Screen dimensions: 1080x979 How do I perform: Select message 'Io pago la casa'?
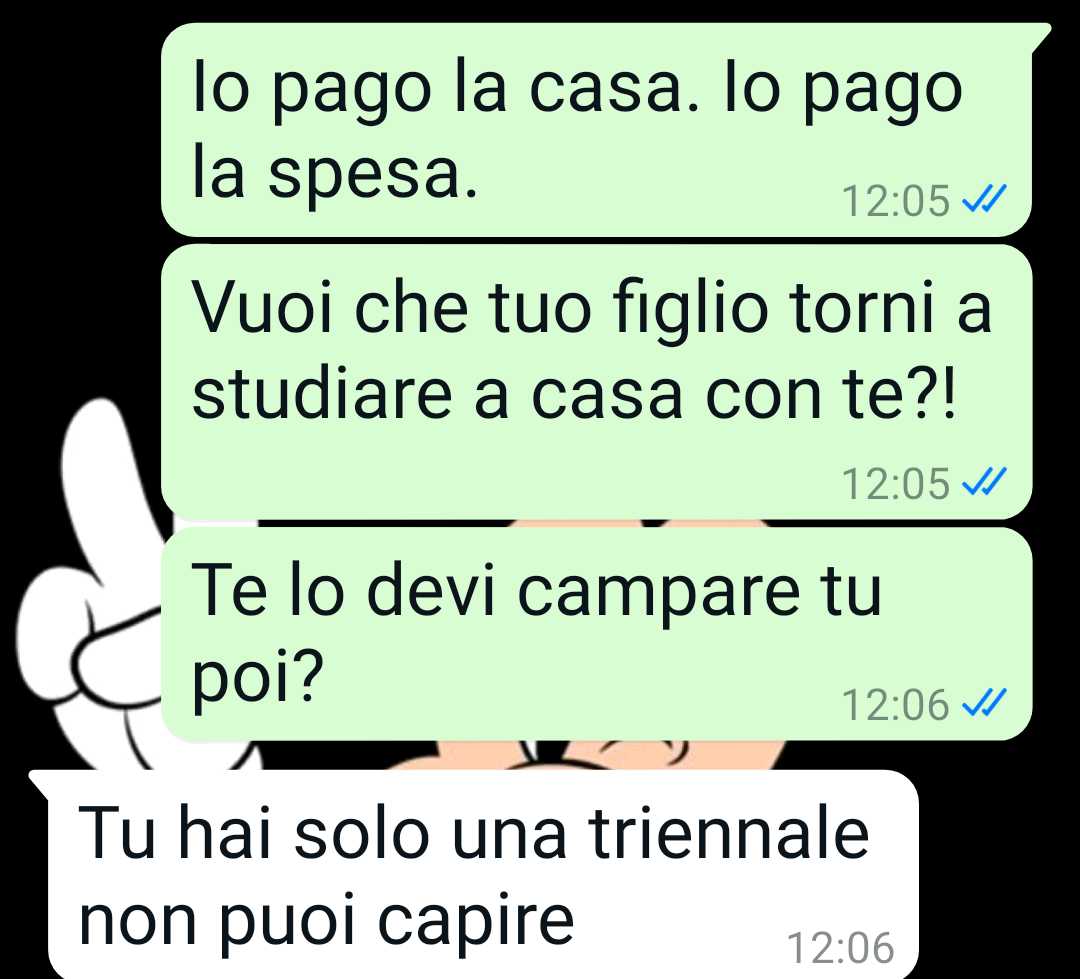[596, 130]
